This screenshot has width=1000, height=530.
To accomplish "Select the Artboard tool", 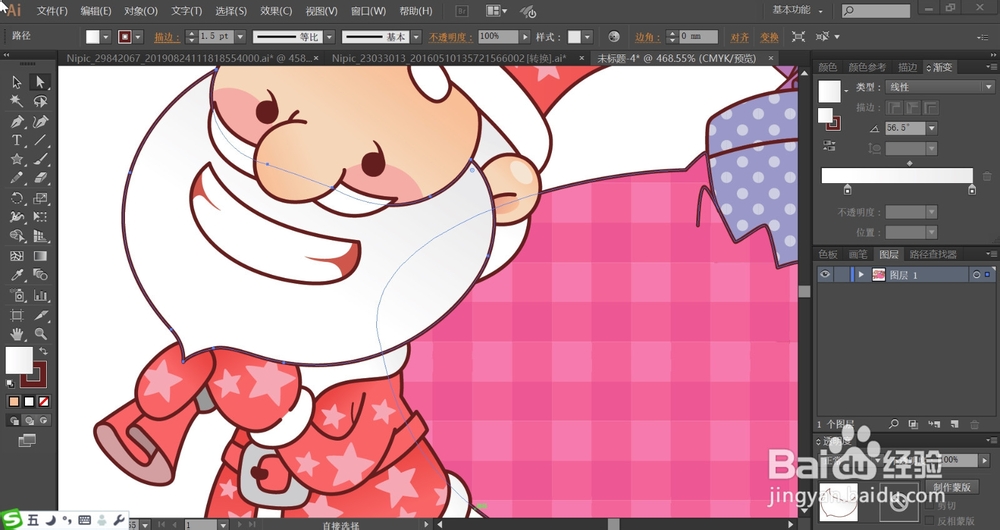I will click(x=17, y=315).
